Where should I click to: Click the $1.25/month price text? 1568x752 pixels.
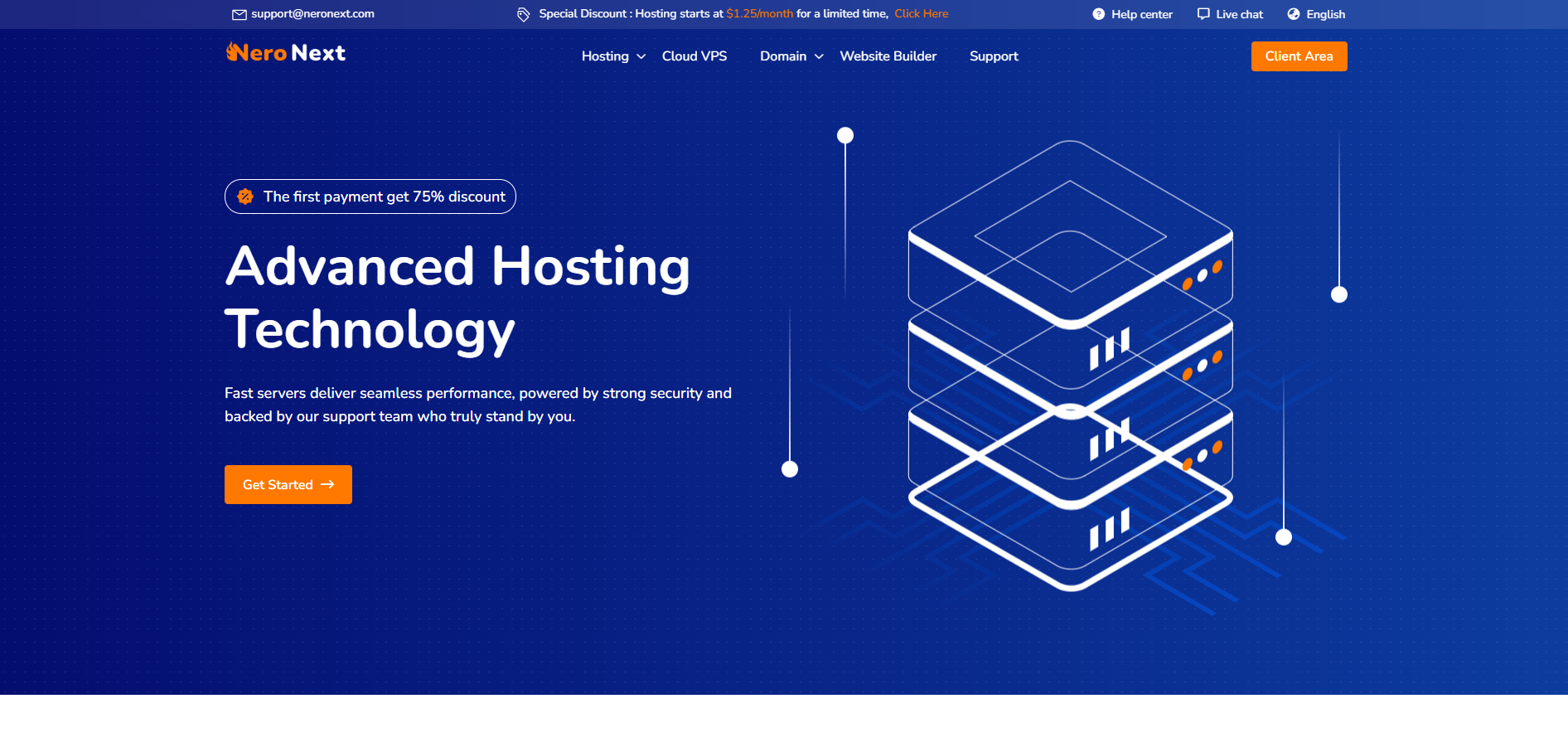tap(760, 14)
